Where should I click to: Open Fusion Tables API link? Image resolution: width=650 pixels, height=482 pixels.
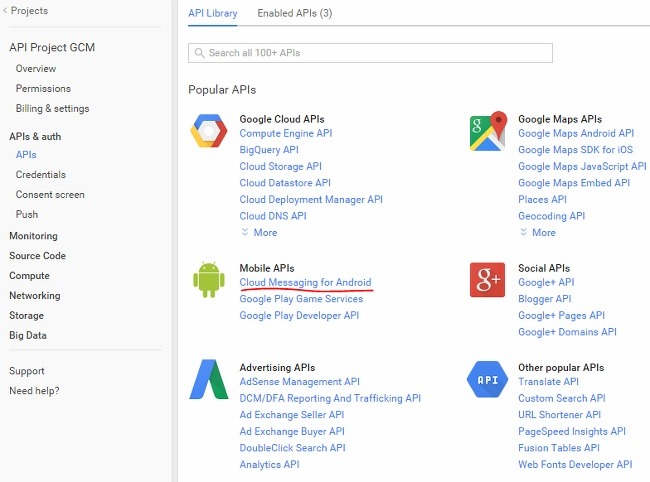(x=559, y=448)
